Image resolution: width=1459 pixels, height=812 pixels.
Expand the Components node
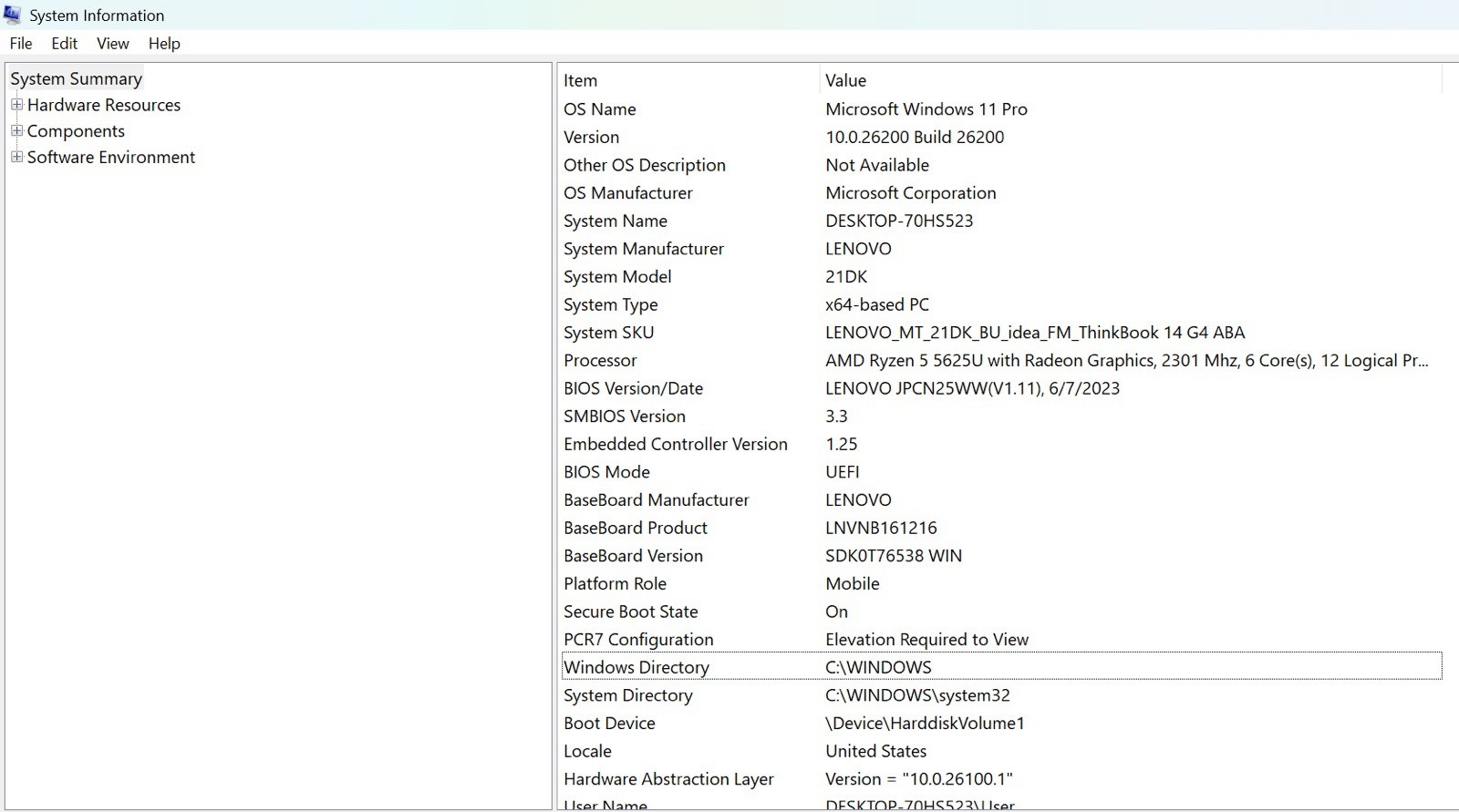[16, 131]
